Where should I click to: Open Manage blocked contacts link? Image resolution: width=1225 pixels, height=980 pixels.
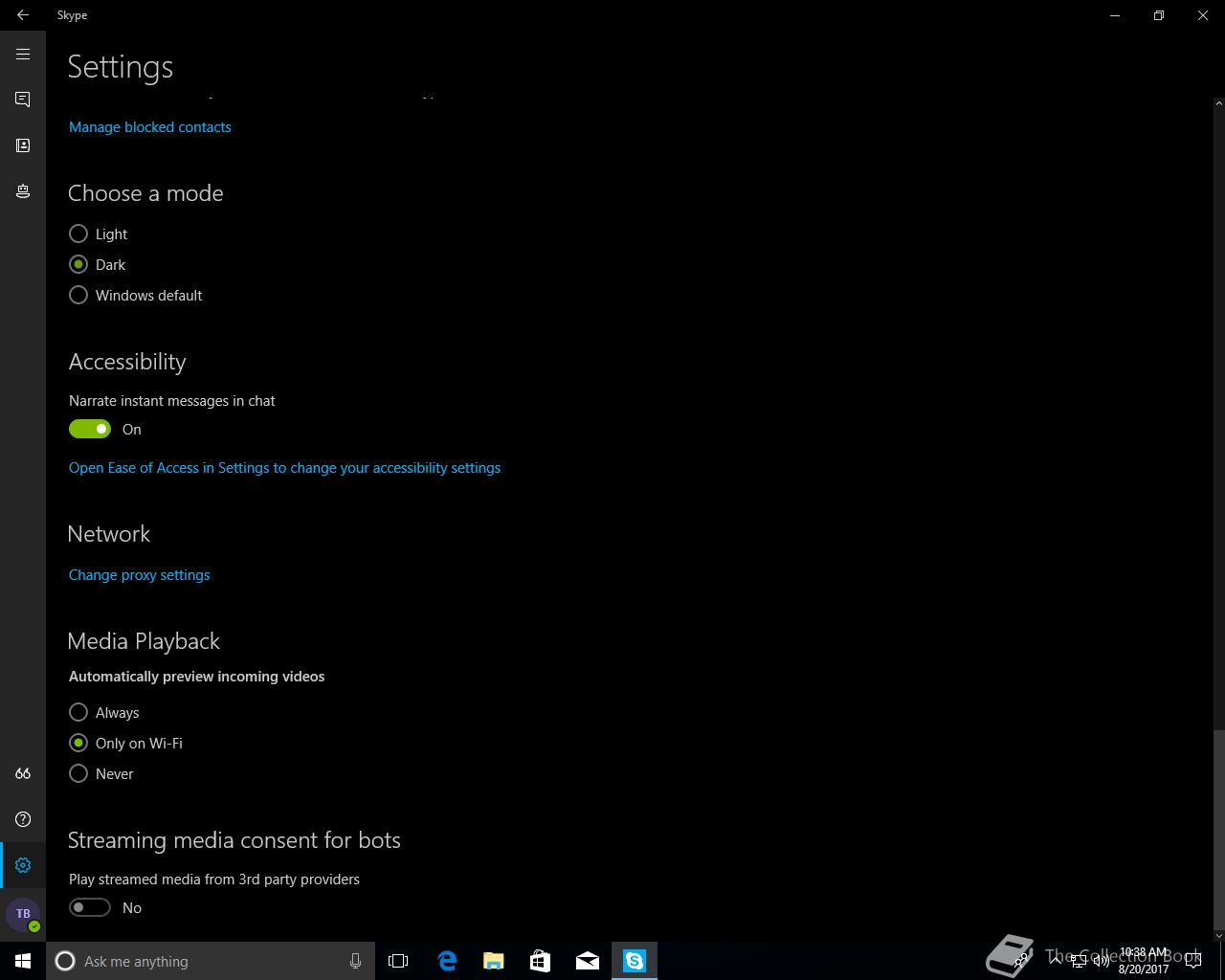[150, 127]
